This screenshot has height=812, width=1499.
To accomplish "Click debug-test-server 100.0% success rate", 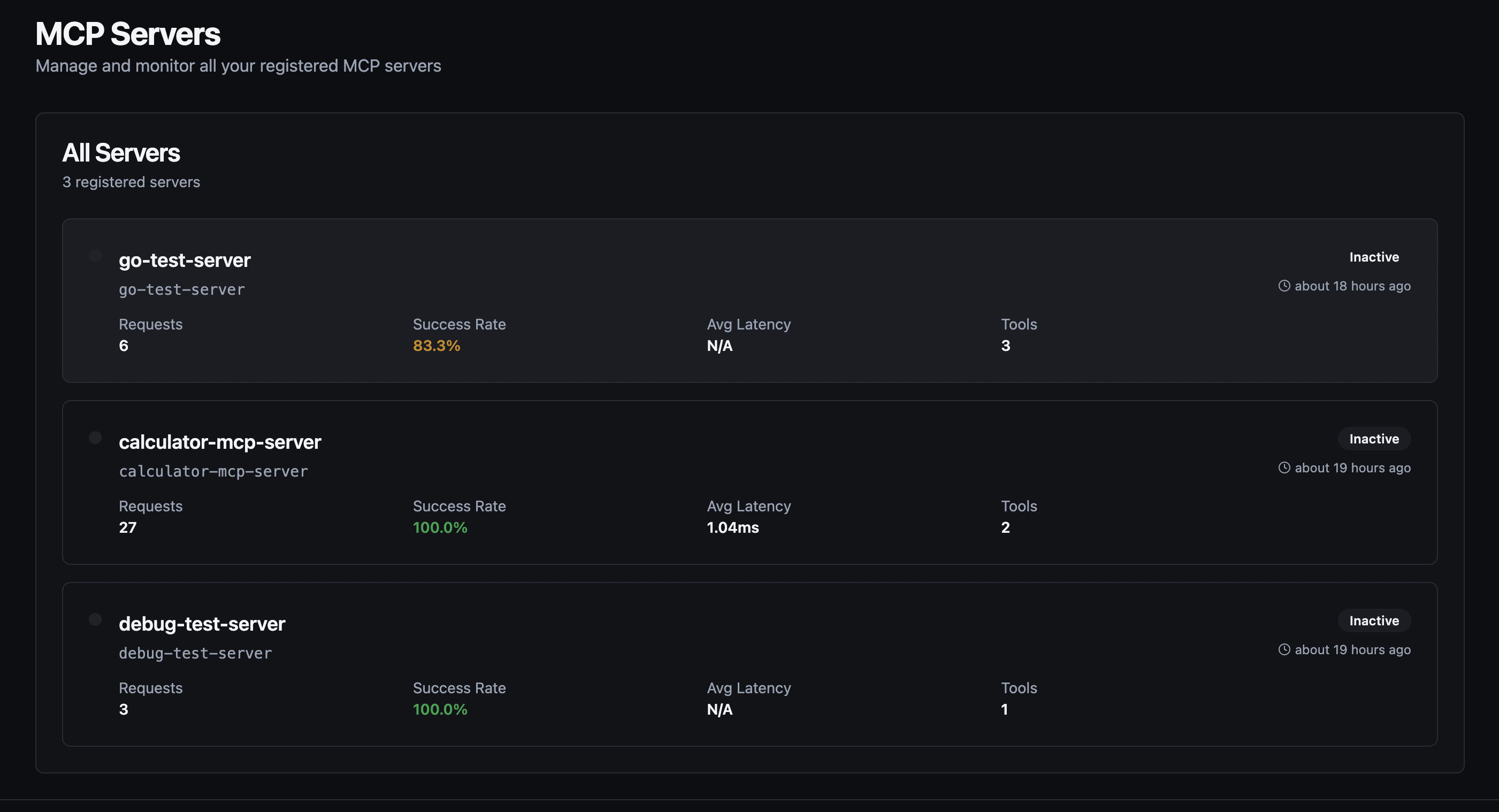I will (x=440, y=710).
